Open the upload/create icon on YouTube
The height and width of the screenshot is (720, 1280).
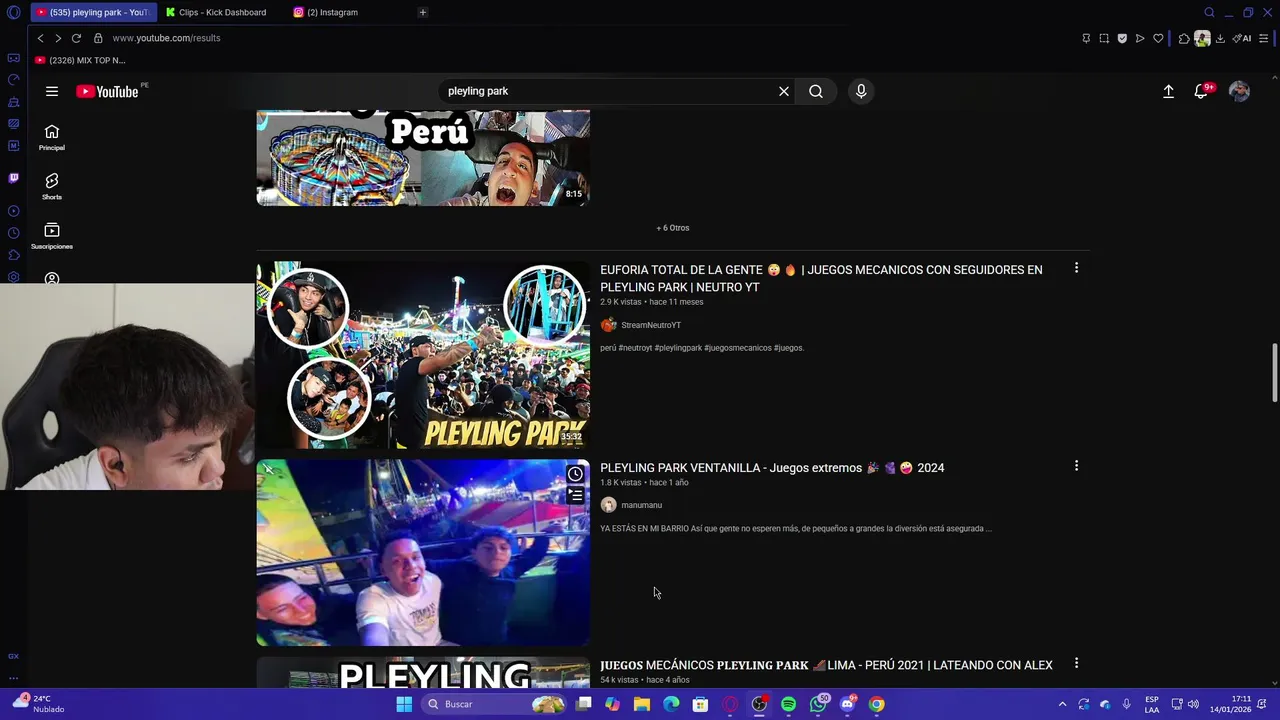[x=1168, y=91]
